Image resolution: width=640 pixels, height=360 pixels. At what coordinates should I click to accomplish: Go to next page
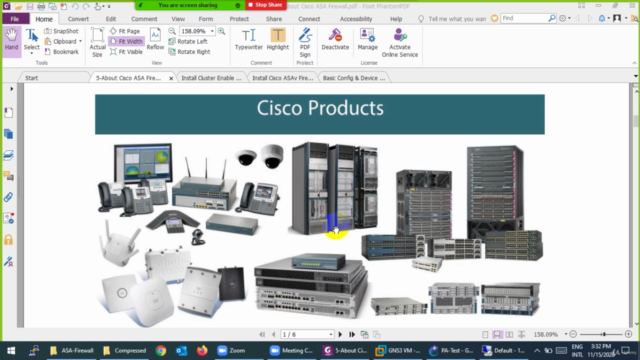[340, 334]
